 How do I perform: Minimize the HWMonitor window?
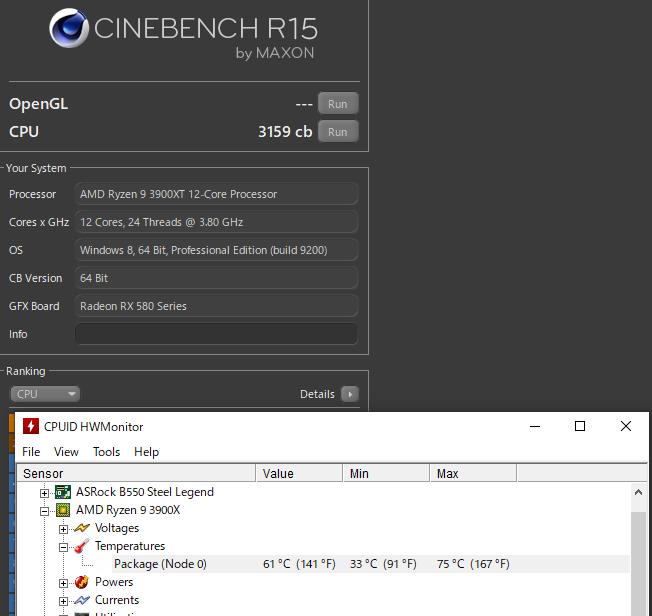click(535, 426)
